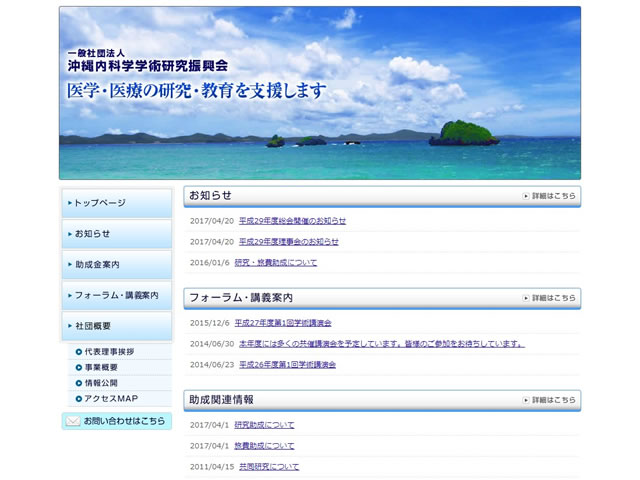This screenshot has width=640, height=480.
Task: Click the 沖縄内科学学術研究振興会 site title
Action: pos(147,65)
